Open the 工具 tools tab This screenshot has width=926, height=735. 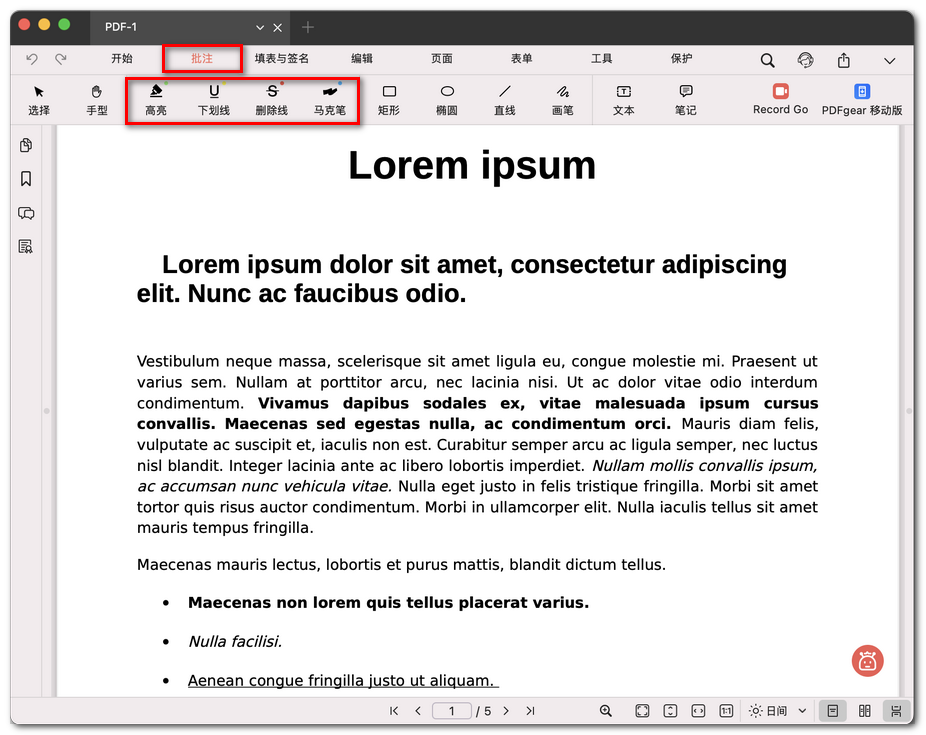[x=602, y=58]
